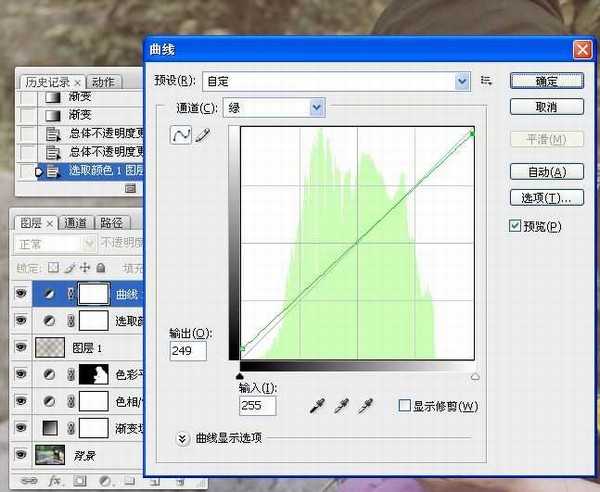Screen dimensions: 600x492
Task: Pick the white point eyedropper
Action: [x=366, y=406]
